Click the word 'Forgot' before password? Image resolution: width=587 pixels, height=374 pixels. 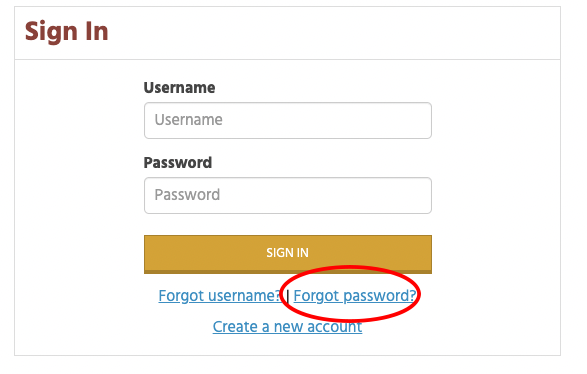click(x=316, y=296)
